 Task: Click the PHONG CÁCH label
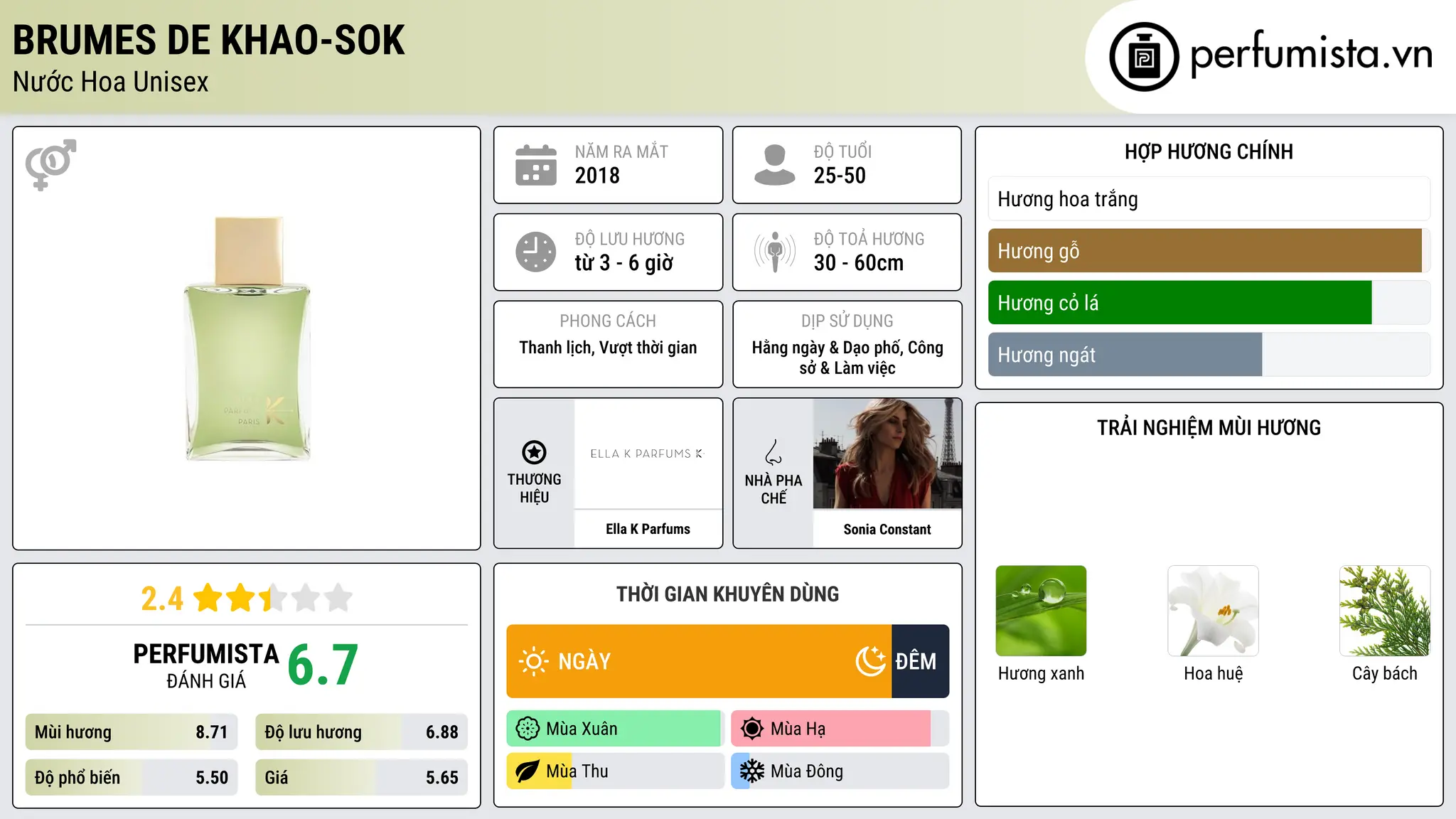point(608,321)
